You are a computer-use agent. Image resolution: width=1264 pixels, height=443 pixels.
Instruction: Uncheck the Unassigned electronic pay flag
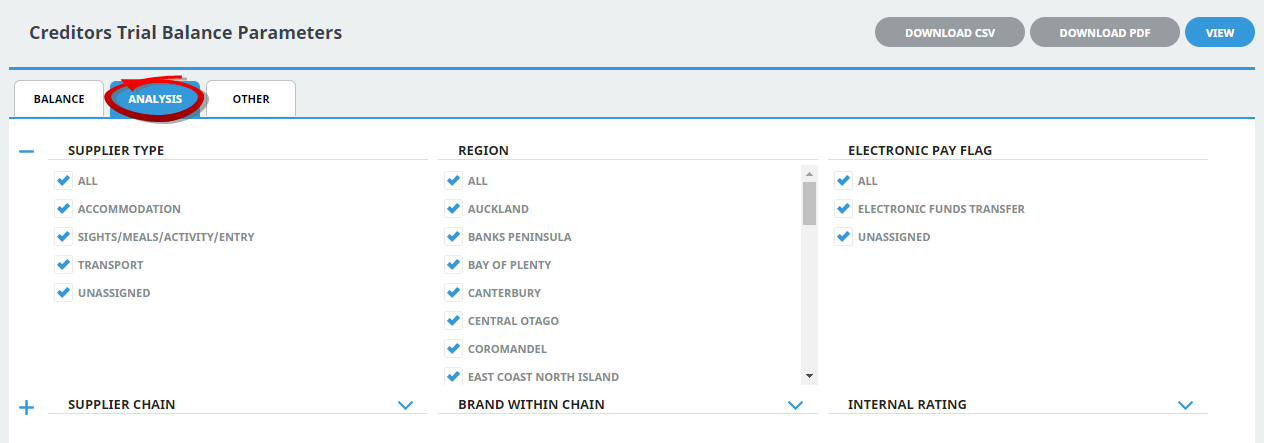click(844, 237)
